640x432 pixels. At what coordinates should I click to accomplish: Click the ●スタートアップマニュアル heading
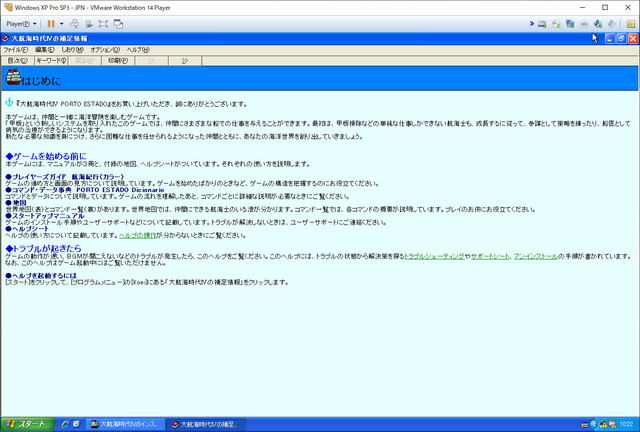45,216
